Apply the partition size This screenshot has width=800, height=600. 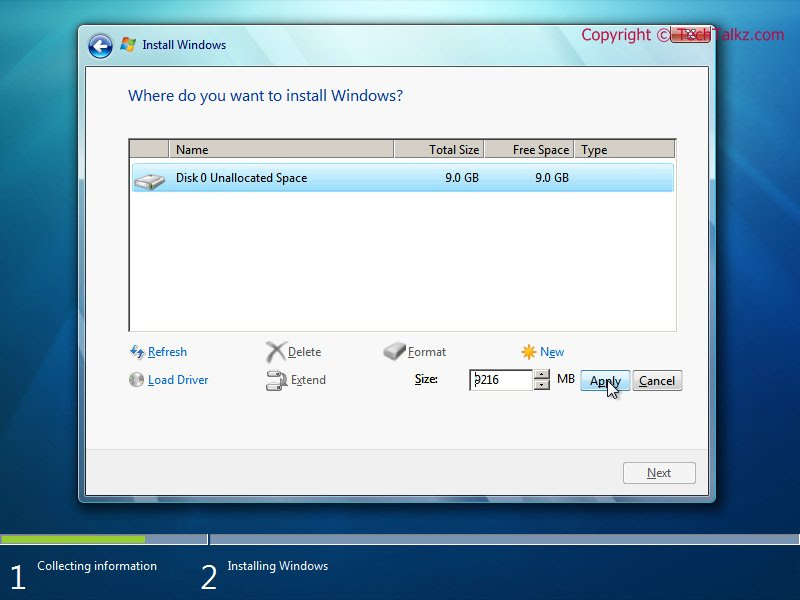605,381
